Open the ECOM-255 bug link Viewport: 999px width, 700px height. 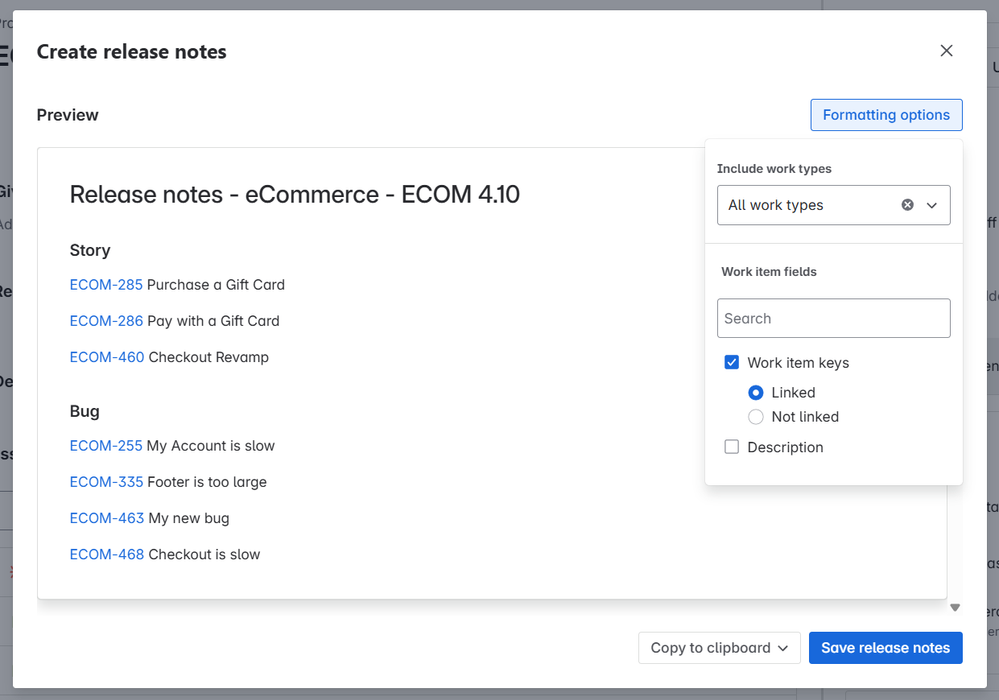(106, 446)
